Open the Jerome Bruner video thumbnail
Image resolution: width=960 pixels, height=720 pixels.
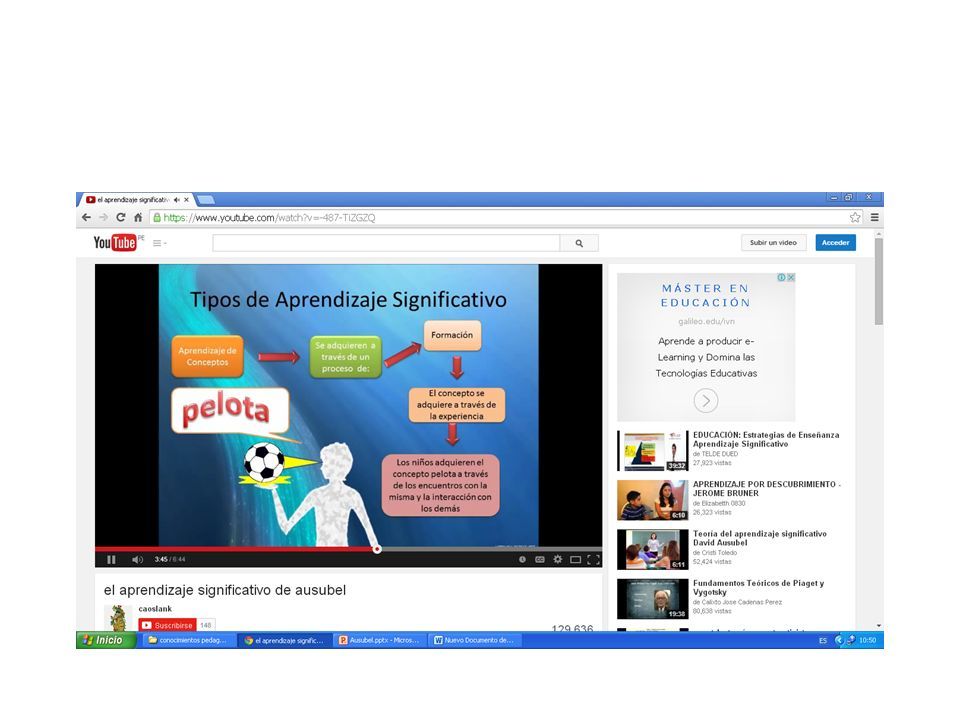[x=653, y=500]
